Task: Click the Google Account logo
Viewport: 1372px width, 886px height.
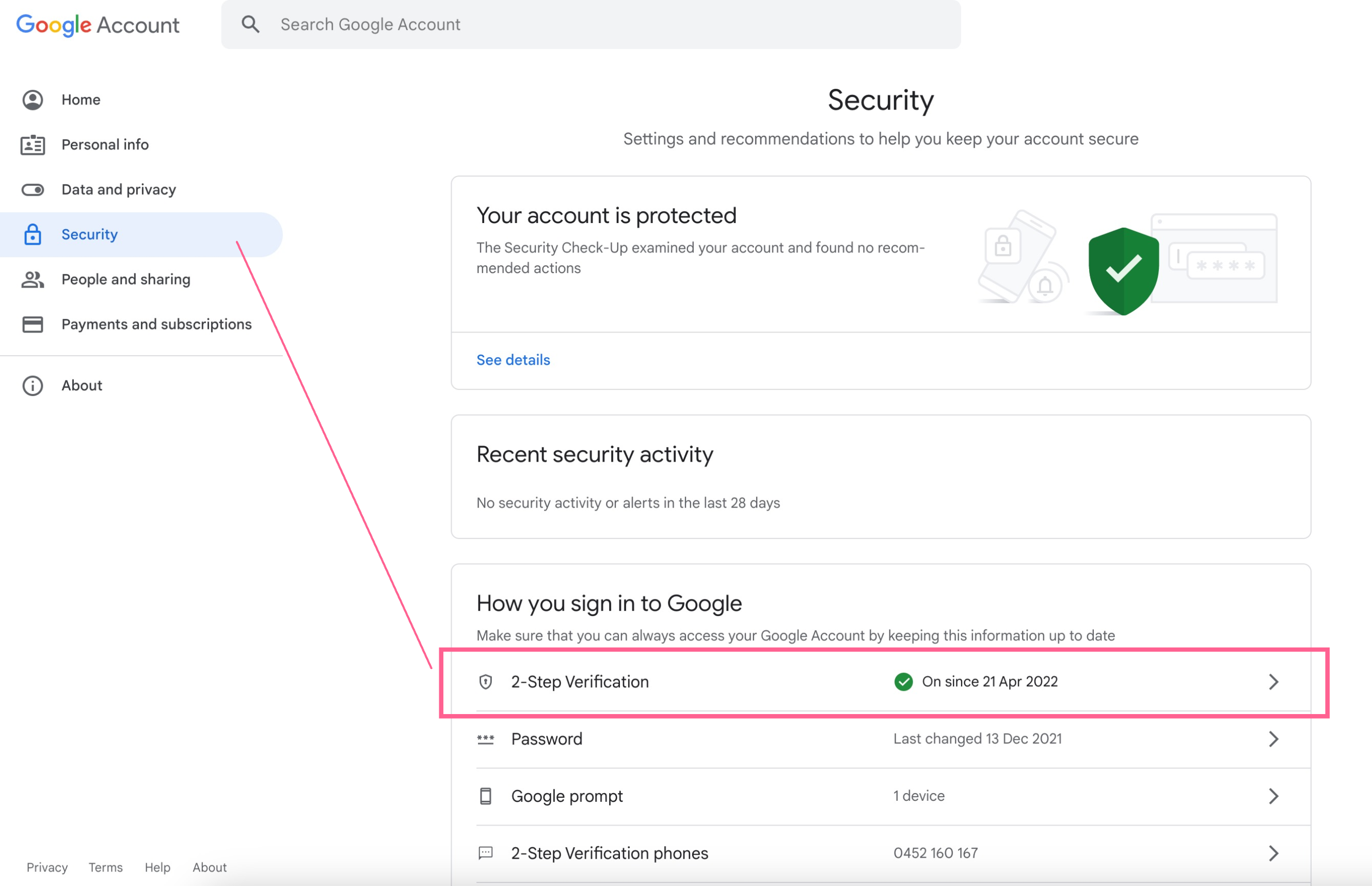Action: [98, 25]
